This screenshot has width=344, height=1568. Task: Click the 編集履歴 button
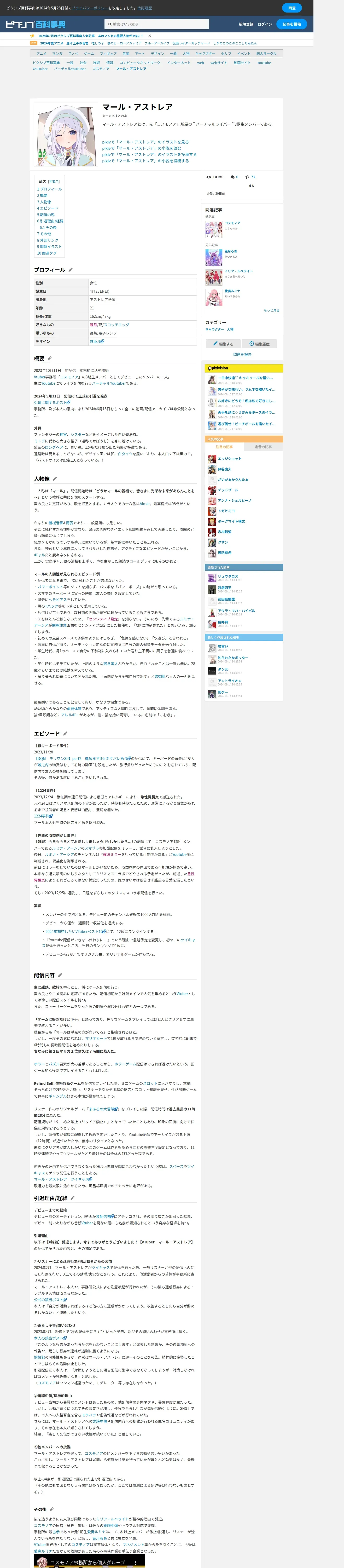(x=259, y=344)
